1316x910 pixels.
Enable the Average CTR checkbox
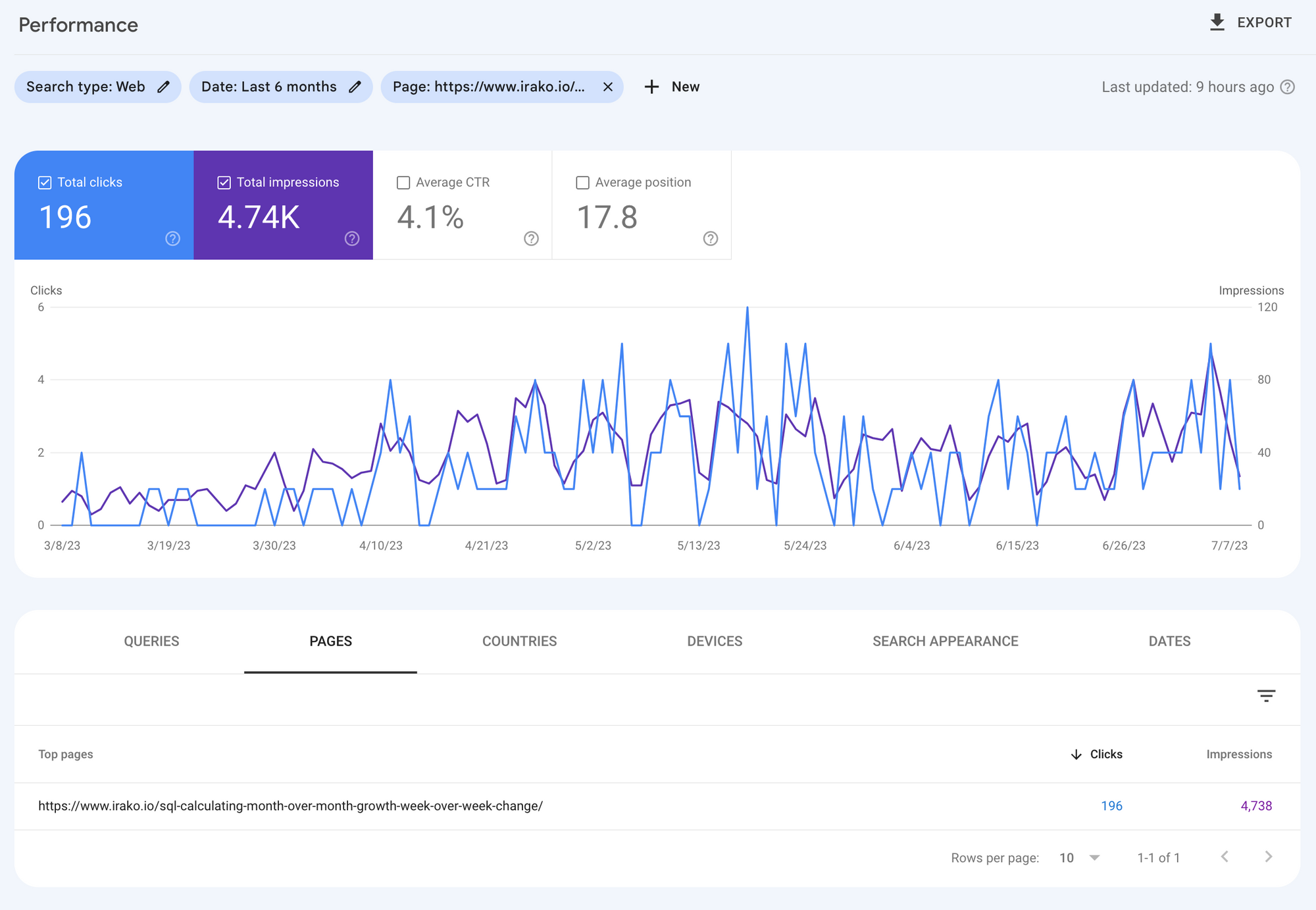pyautogui.click(x=403, y=182)
